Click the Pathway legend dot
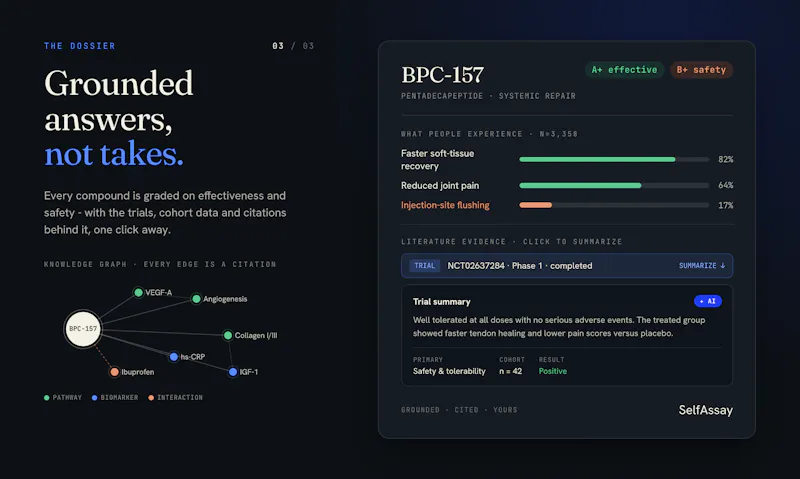Screen dimensions: 800x479 click(x=47, y=397)
